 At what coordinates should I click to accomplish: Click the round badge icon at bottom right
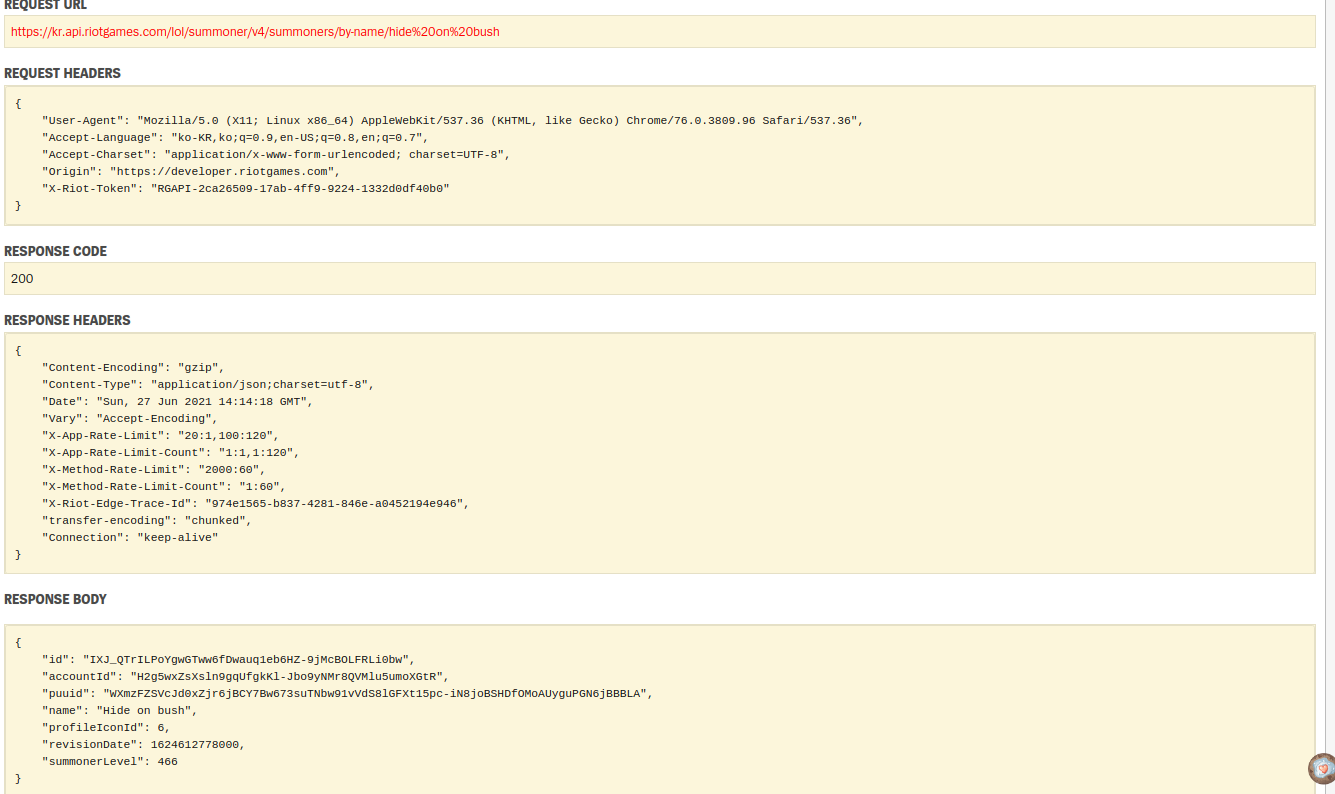point(1322,768)
